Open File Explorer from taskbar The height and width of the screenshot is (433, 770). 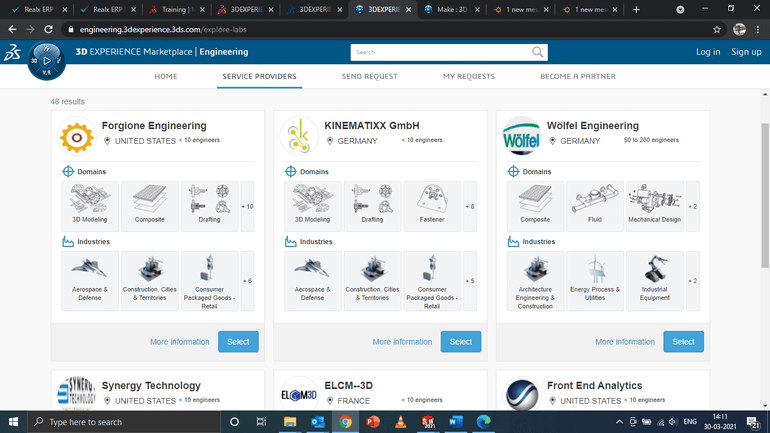point(290,422)
